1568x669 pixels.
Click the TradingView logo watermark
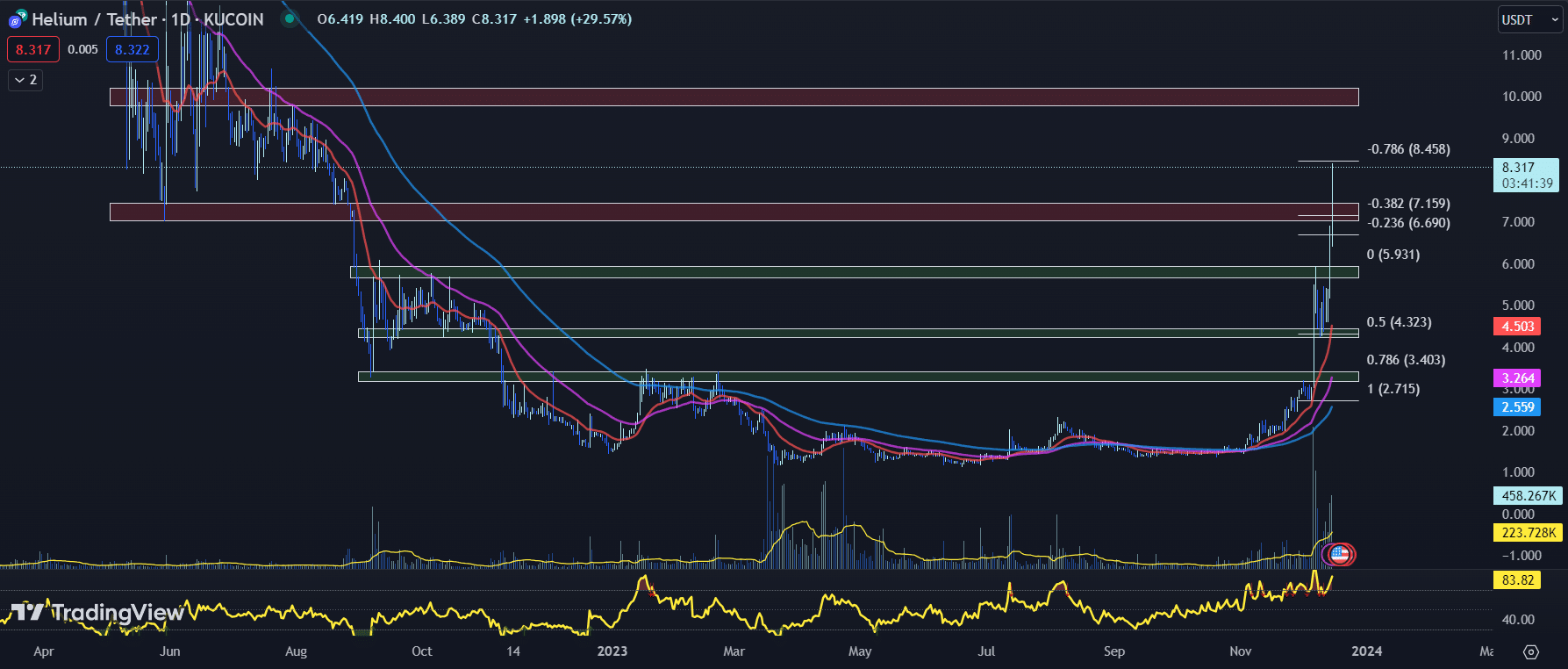pyautogui.click(x=97, y=612)
